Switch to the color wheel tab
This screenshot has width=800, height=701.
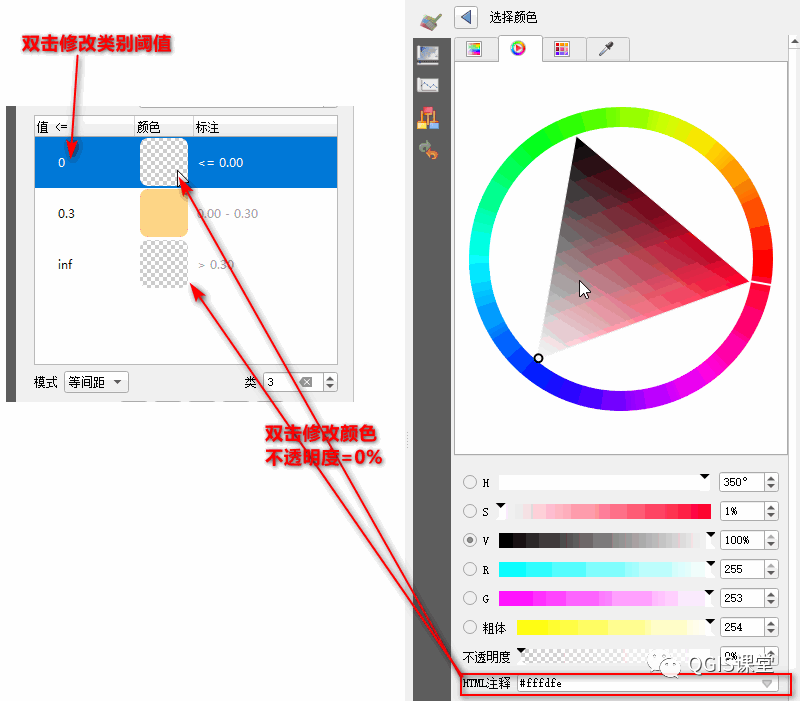518,48
